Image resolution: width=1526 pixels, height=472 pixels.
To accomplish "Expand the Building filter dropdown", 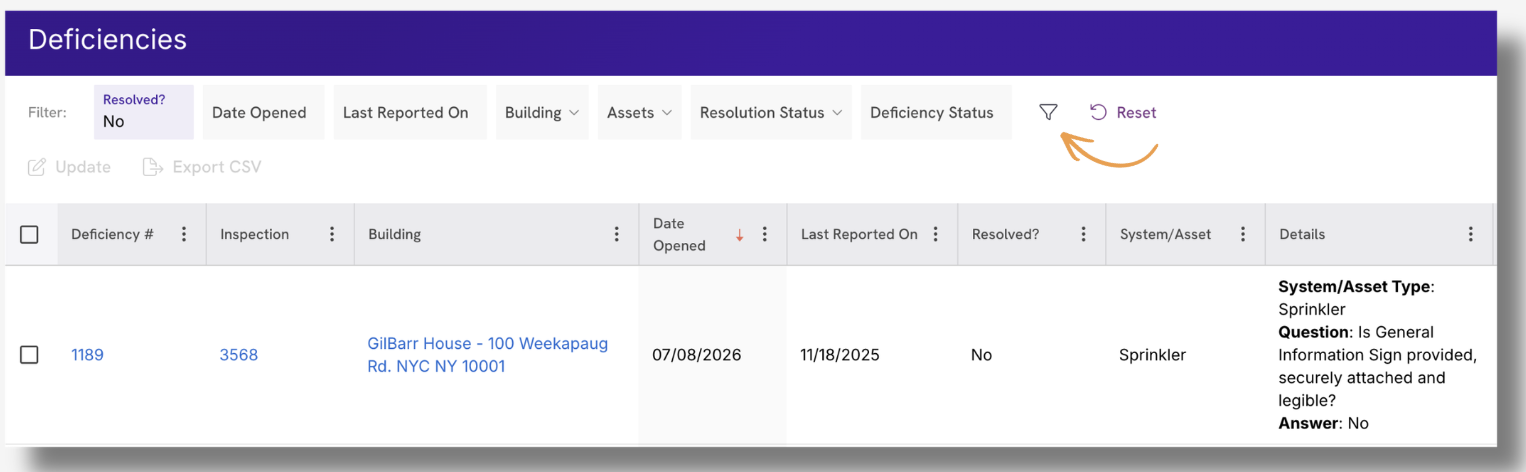I will (542, 112).
